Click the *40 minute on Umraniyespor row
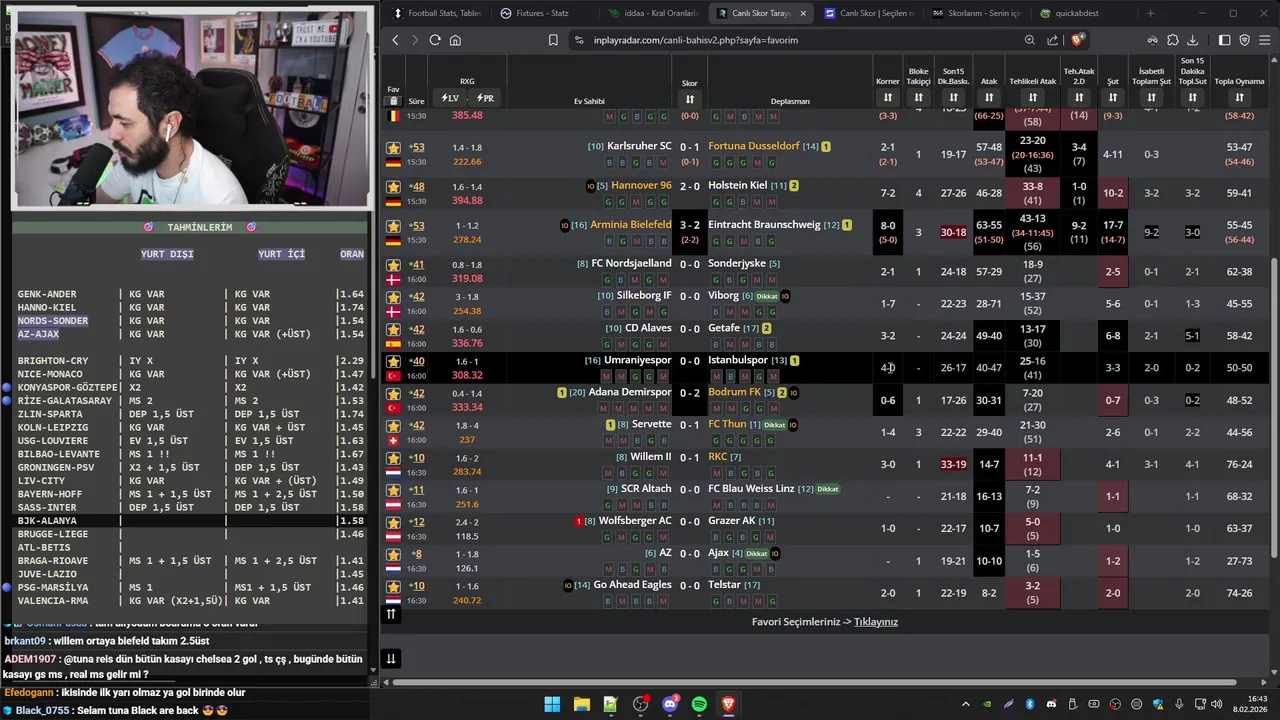The width and height of the screenshot is (1280, 720). [417, 361]
